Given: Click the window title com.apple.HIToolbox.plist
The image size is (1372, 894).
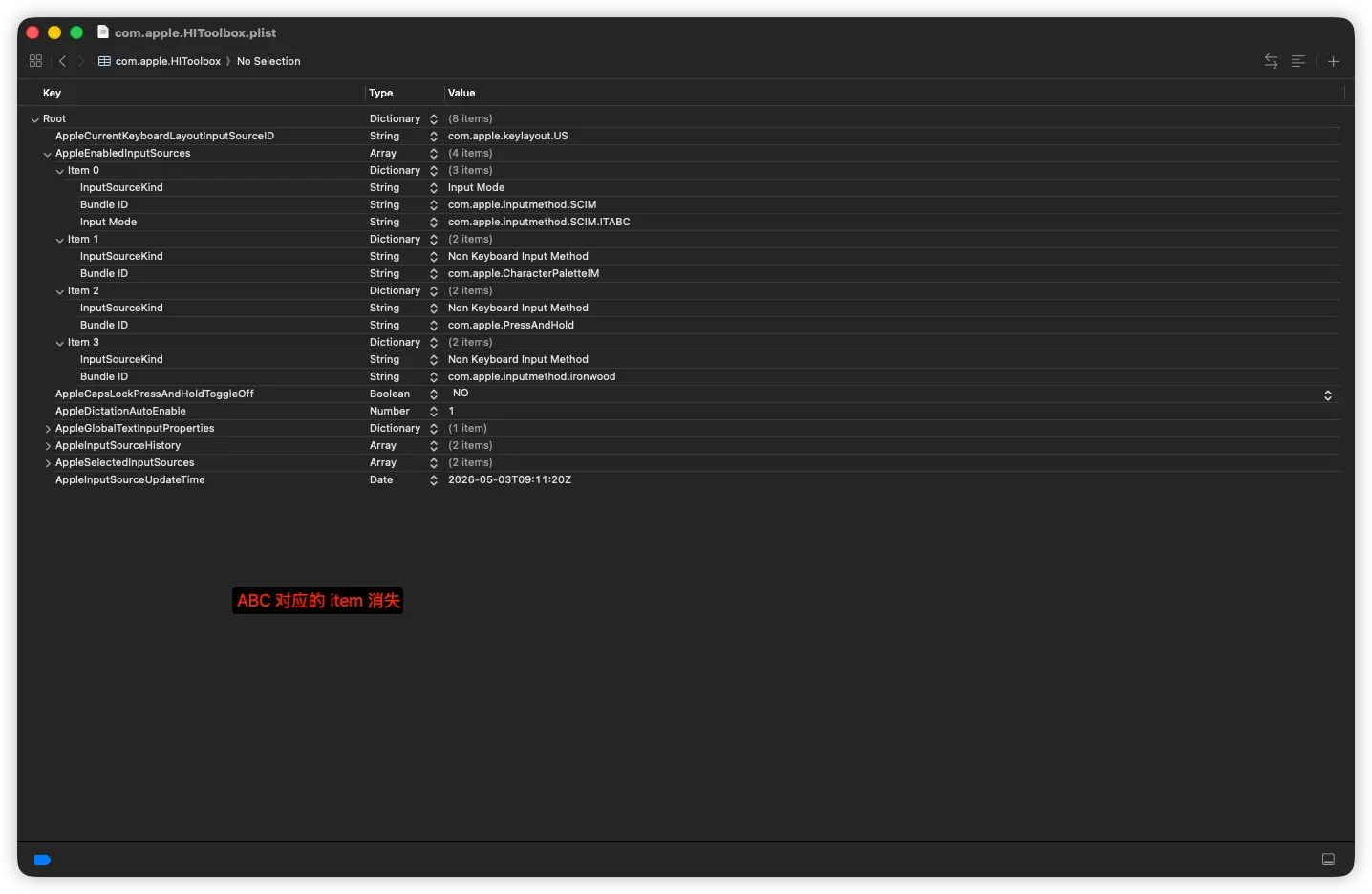Looking at the screenshot, I should (x=196, y=32).
